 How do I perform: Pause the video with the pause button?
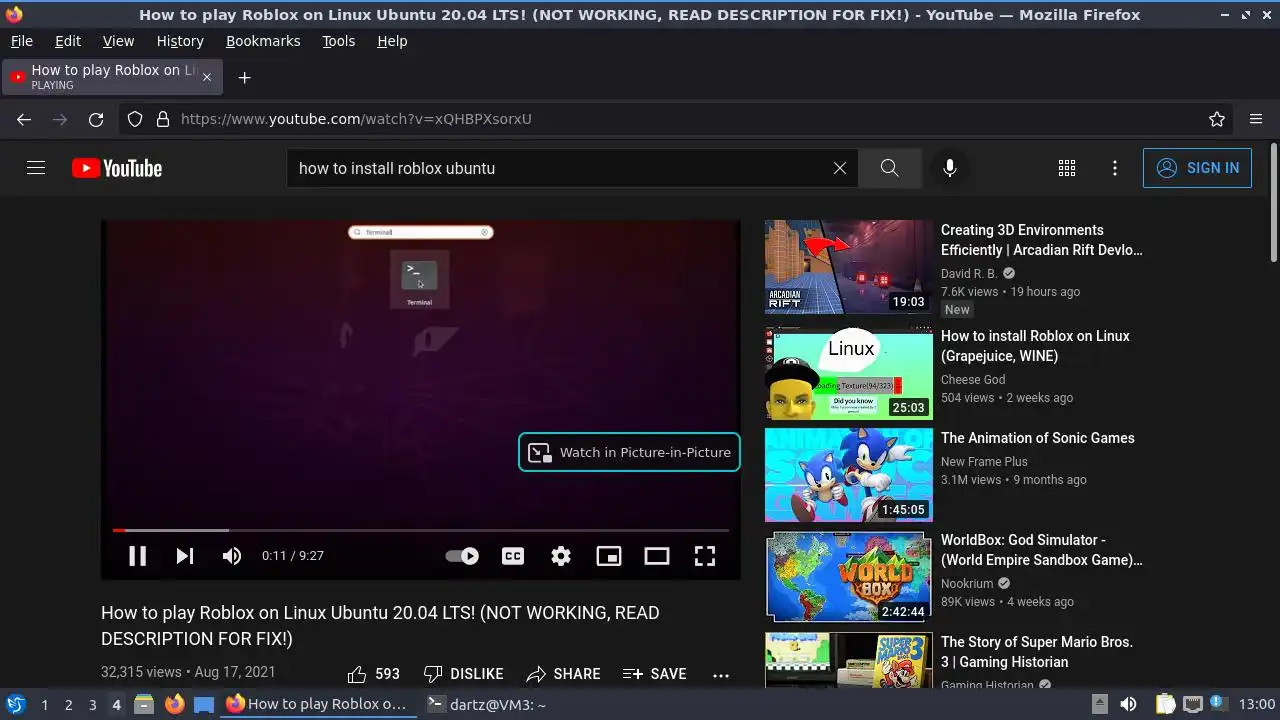coord(137,556)
